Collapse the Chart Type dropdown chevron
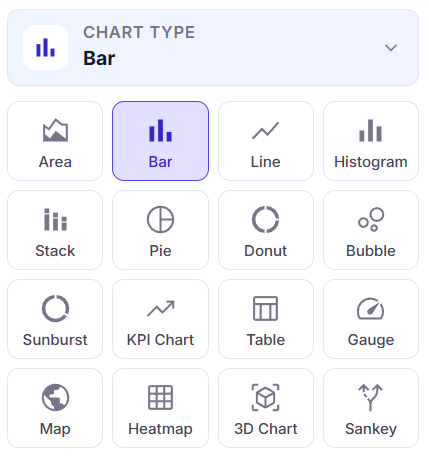Screen dimensions: 429x460 [x=391, y=48]
